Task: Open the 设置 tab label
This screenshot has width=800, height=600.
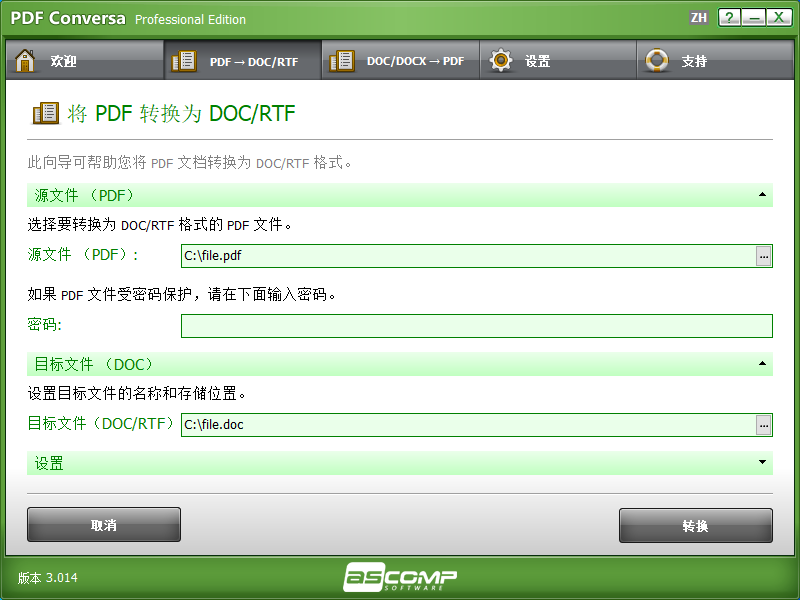Action: [538, 61]
